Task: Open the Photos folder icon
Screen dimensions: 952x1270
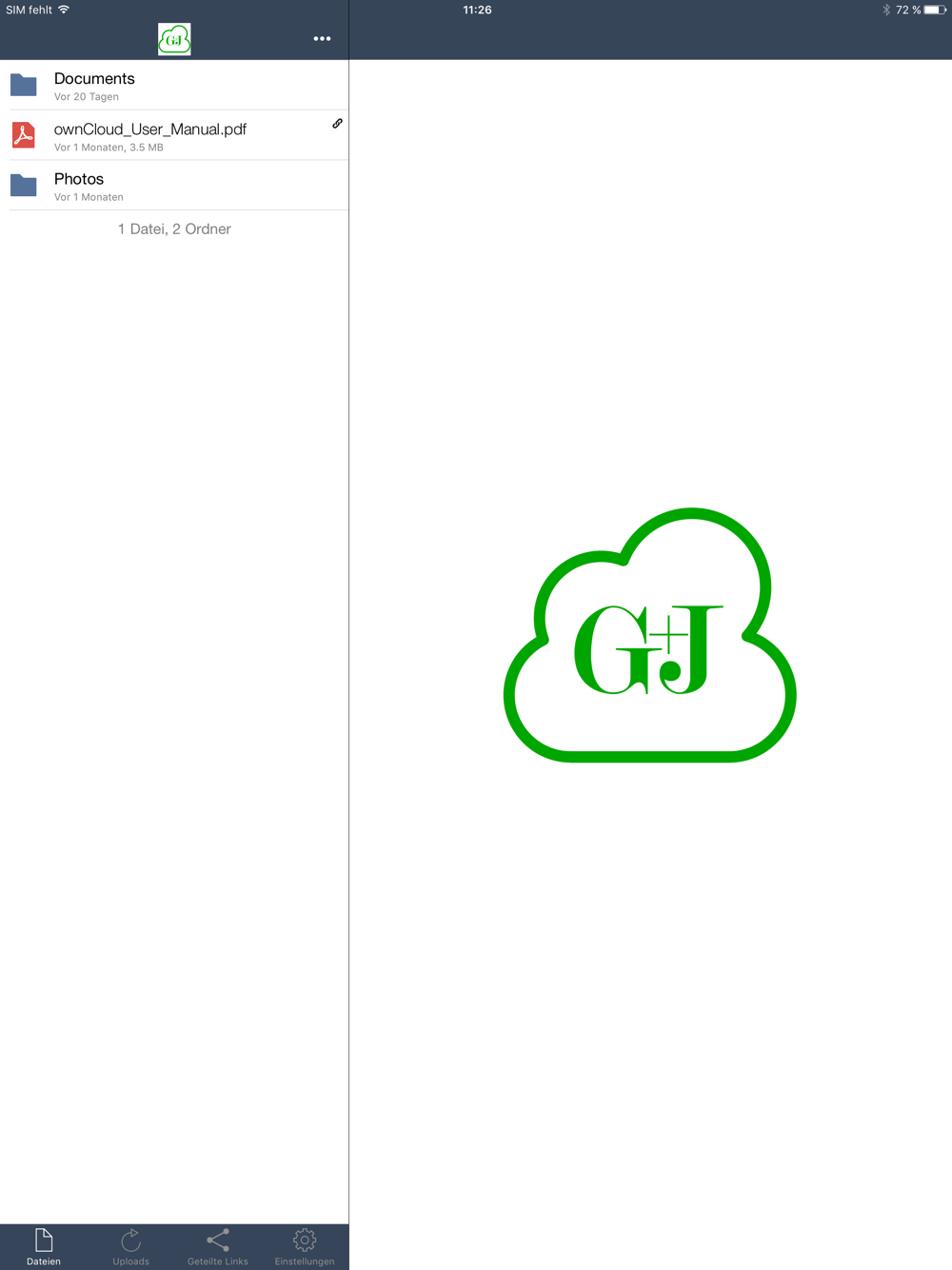Action: coord(24,185)
